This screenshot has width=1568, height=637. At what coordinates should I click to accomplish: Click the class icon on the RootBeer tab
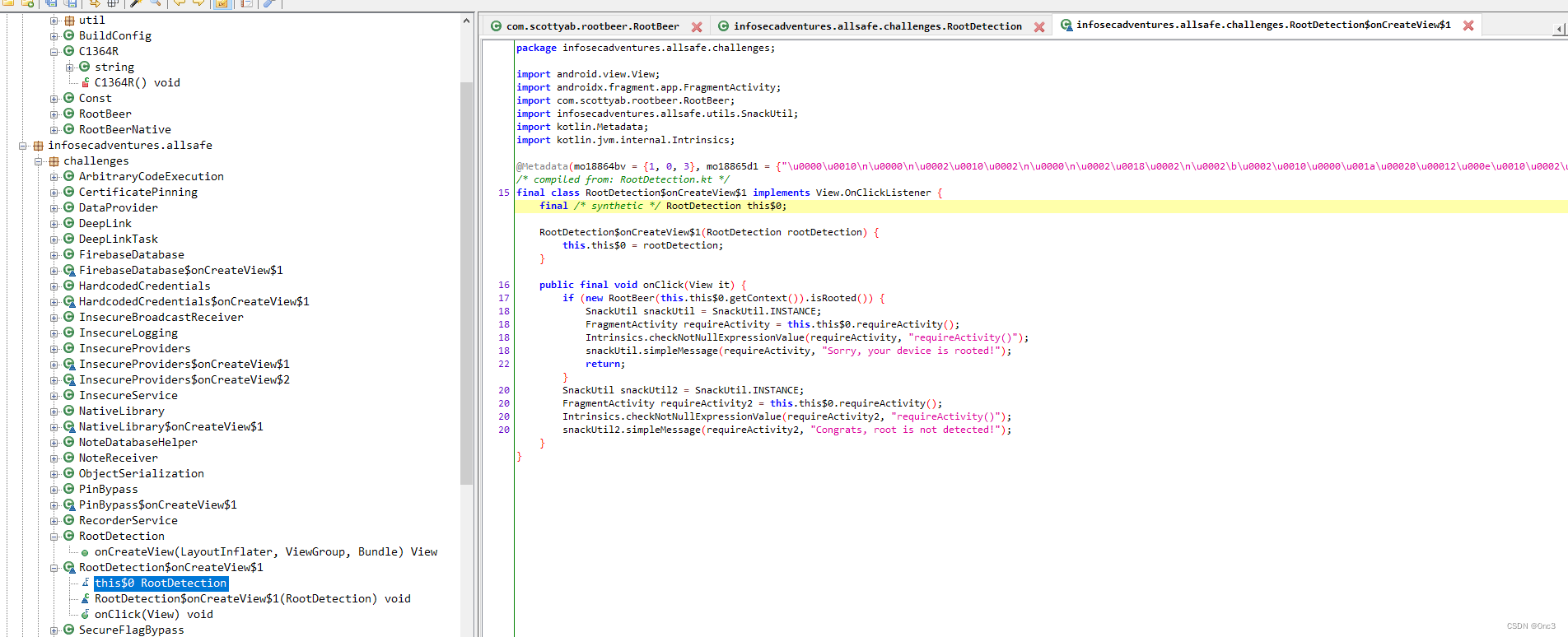tap(496, 26)
